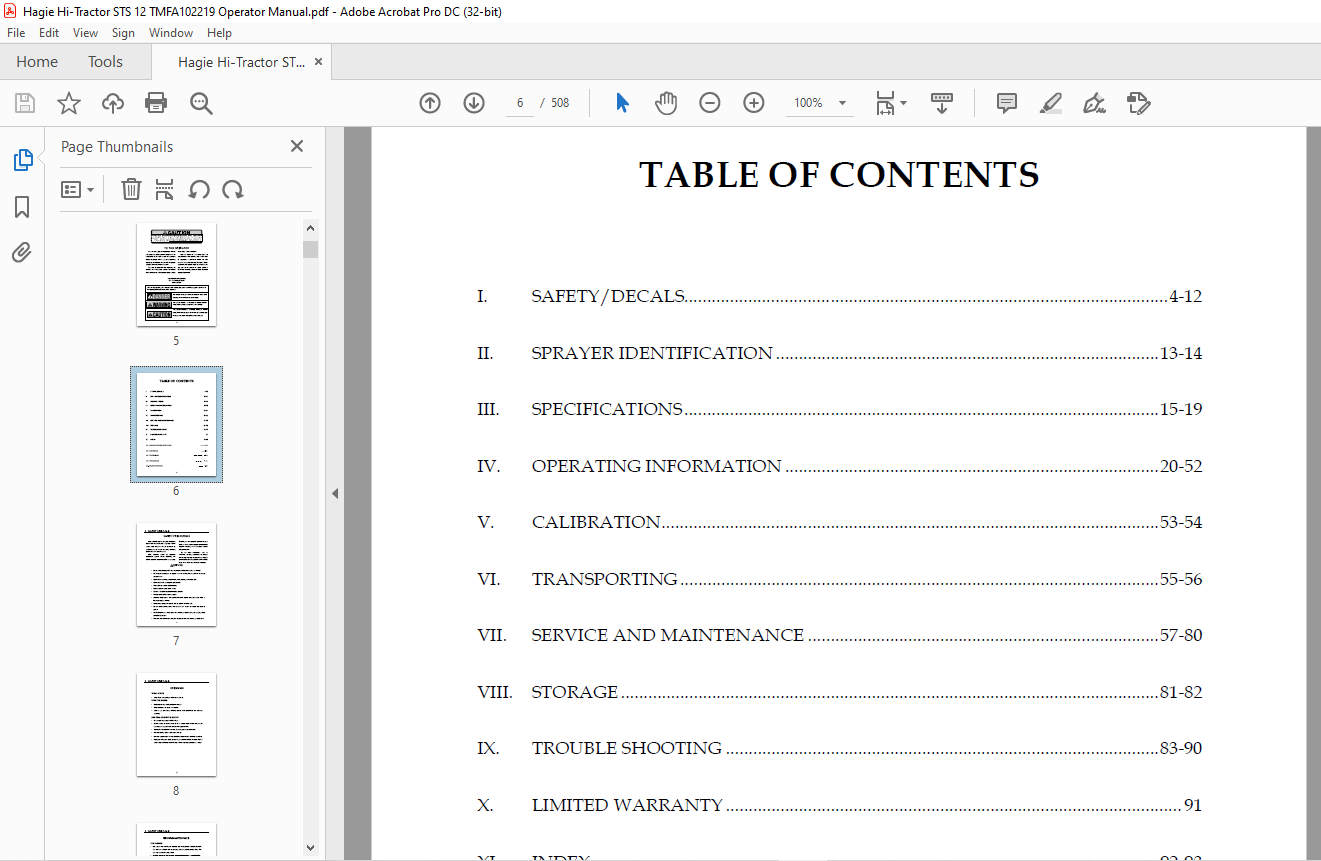Open the Sign document pen tool
1321x861 pixels.
[x=1094, y=103]
